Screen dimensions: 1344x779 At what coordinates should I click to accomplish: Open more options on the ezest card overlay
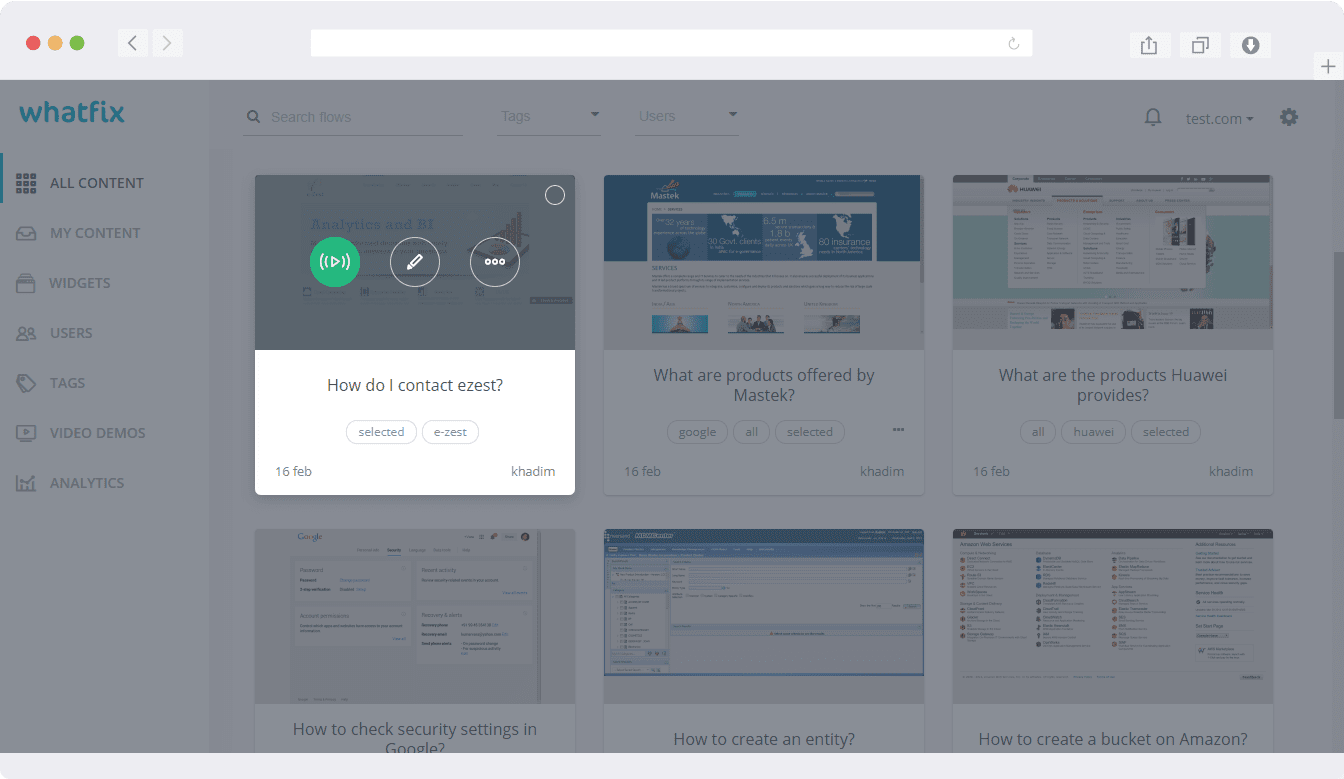click(495, 262)
